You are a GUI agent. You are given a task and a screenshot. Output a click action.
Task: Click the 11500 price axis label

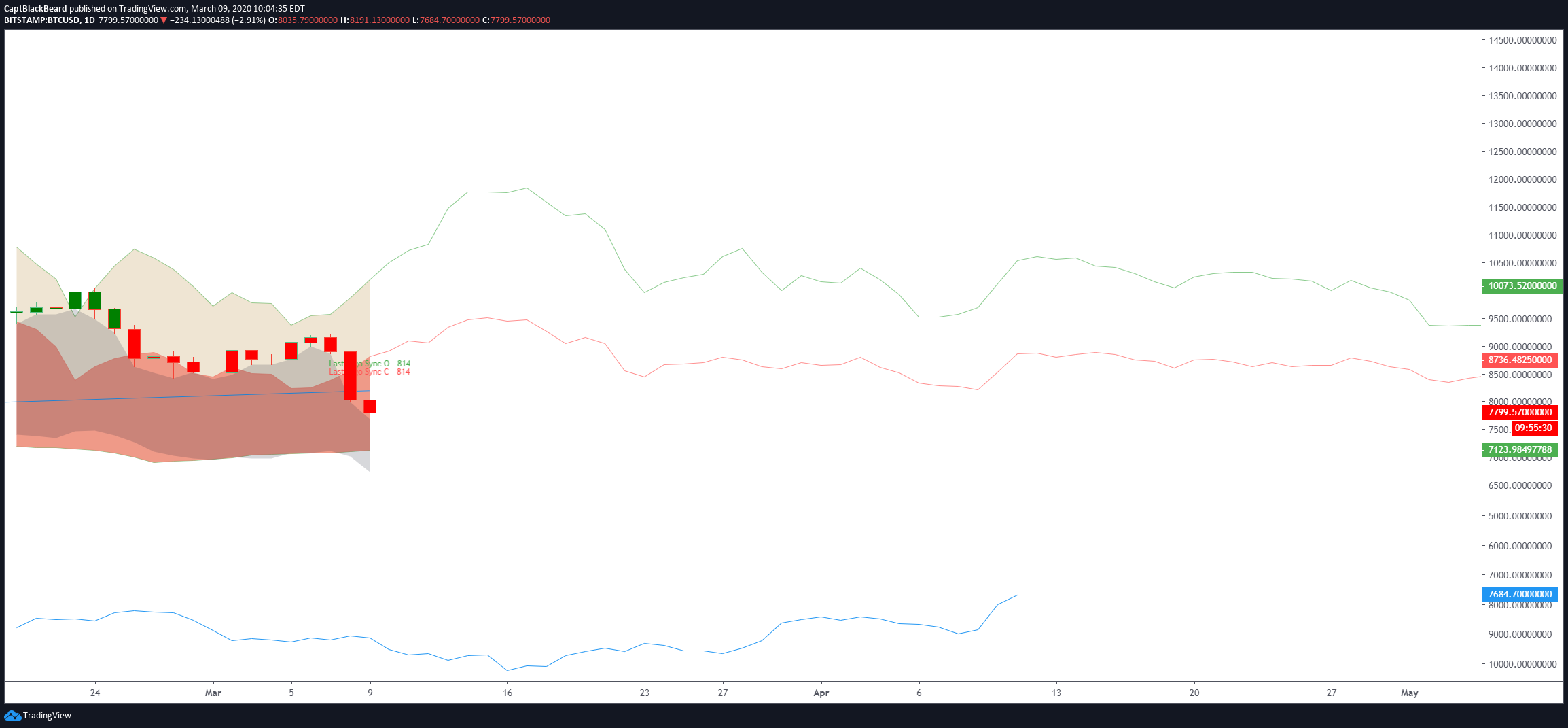click(1522, 207)
